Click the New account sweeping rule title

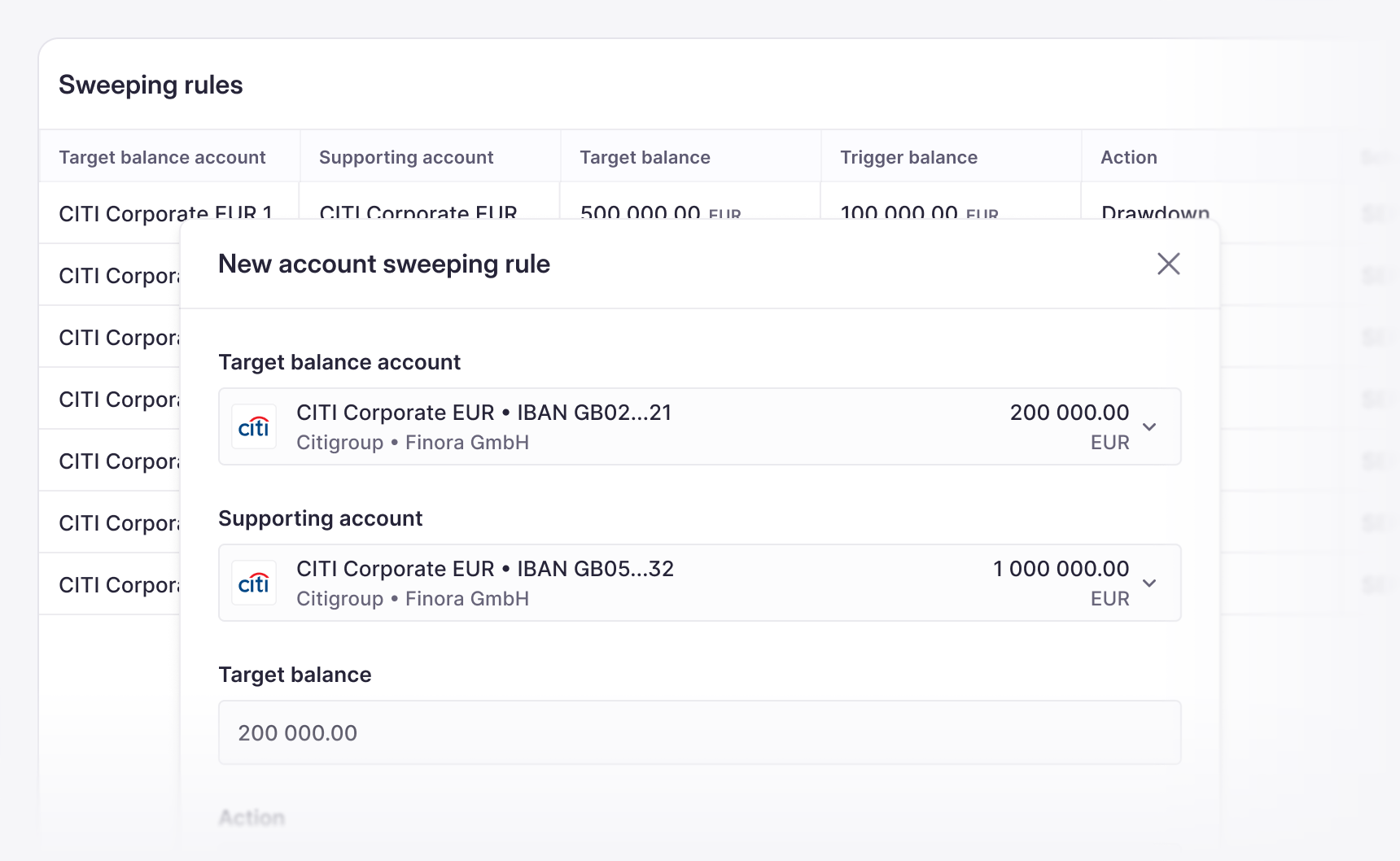[384, 264]
